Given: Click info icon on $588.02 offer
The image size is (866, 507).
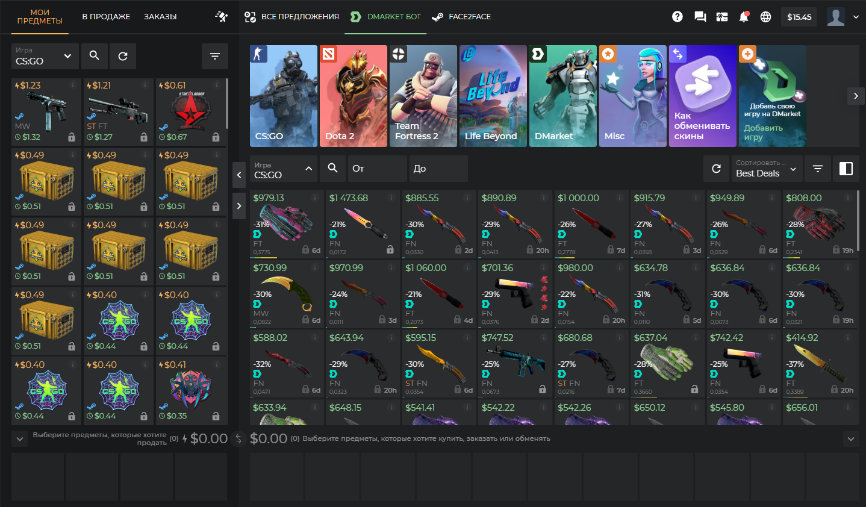Looking at the screenshot, I should (315, 337).
